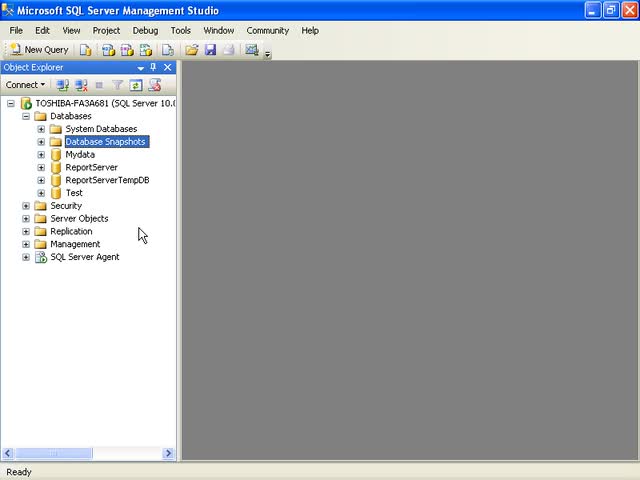Click the Replication folder icon

coord(40,231)
